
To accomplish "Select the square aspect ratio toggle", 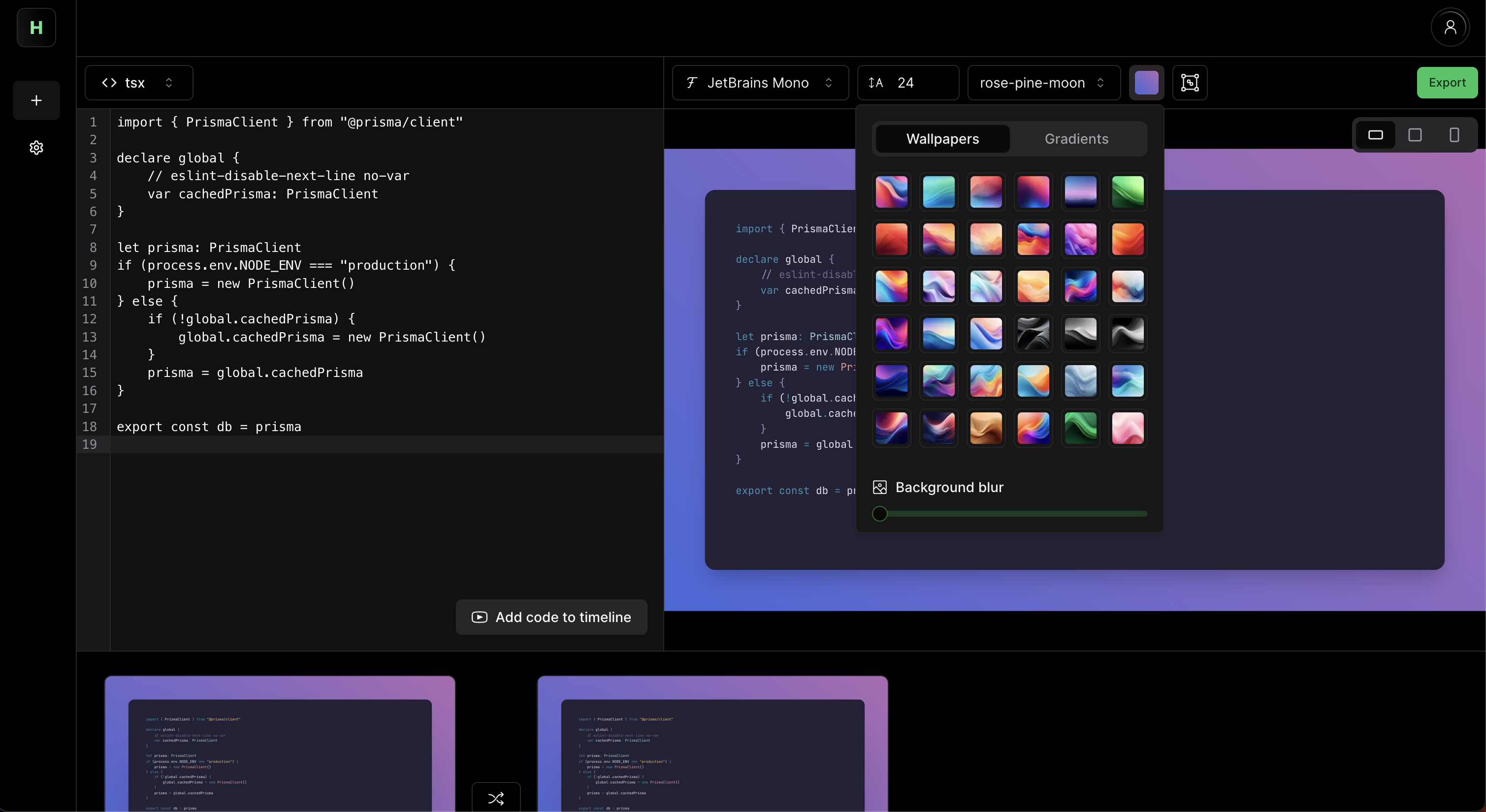I will tap(1415, 135).
